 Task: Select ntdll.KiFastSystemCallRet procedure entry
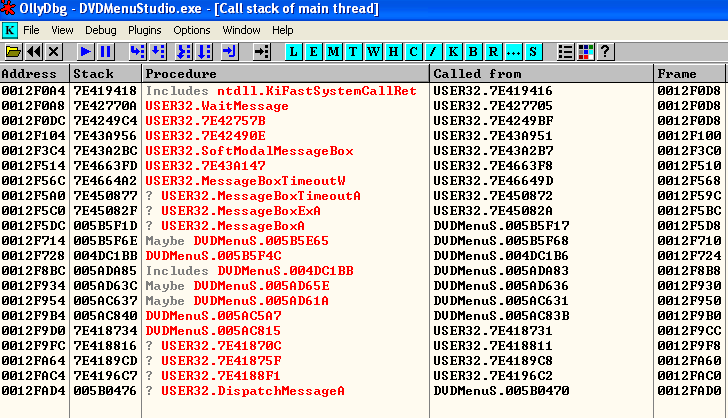click(x=317, y=91)
